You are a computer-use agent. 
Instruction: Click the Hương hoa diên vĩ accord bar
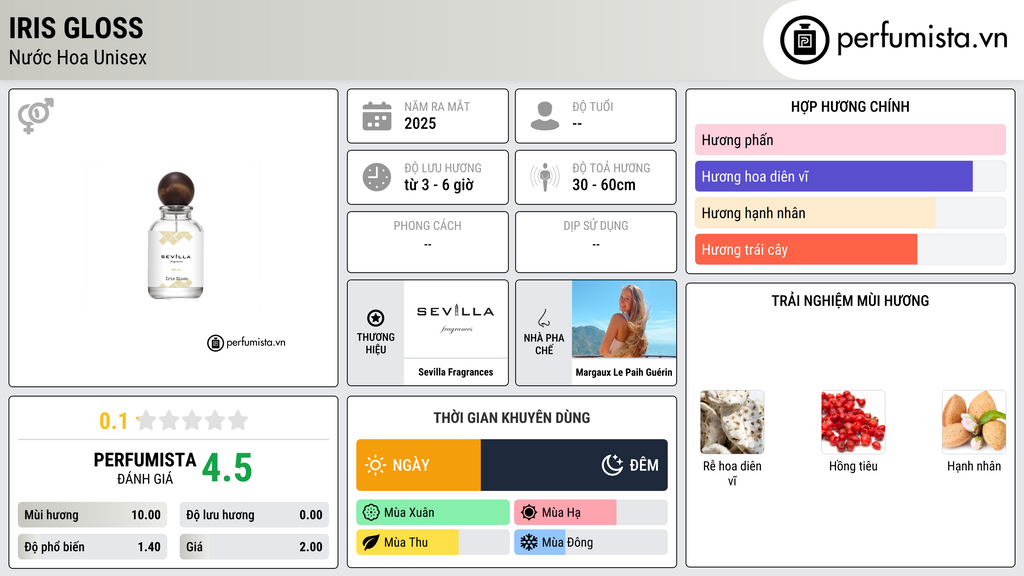850,176
